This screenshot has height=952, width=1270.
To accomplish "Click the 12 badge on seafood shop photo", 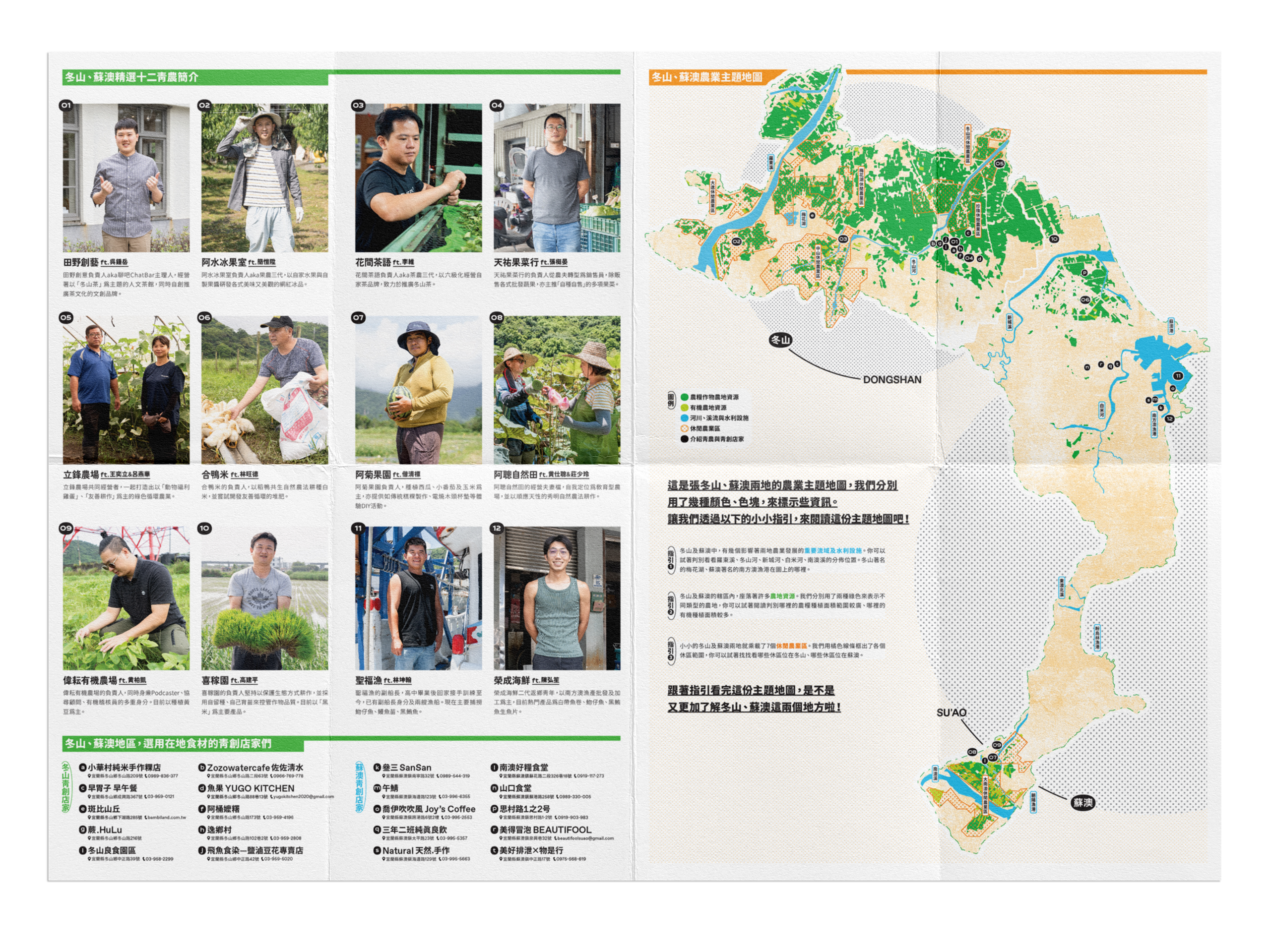I will point(497,528).
